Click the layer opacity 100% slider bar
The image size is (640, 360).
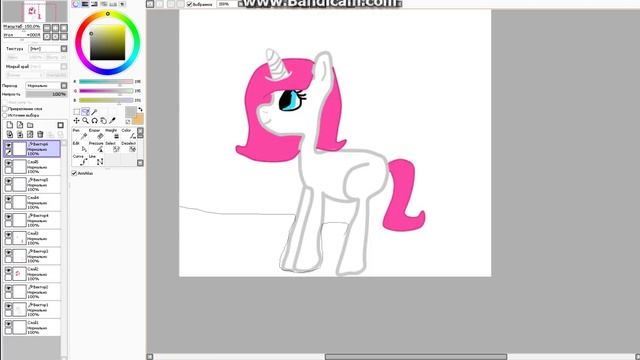pyautogui.click(x=46, y=94)
